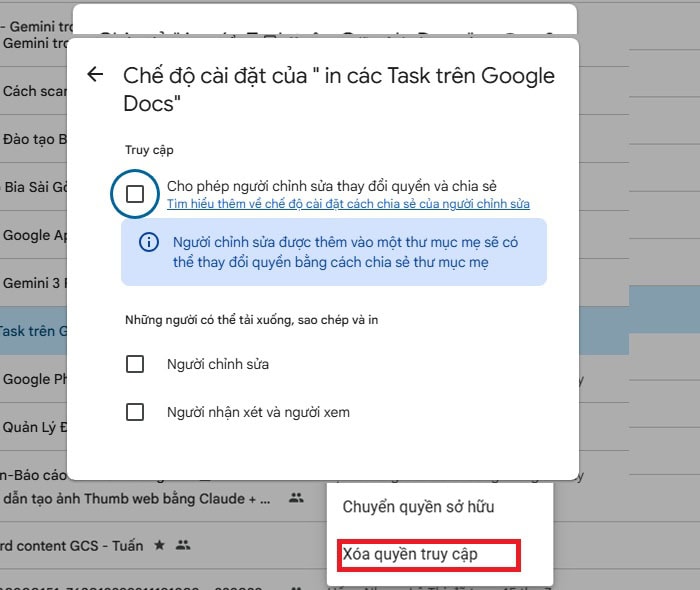The width and height of the screenshot is (700, 590).
Task: Open 'Tìm hiểu thêm về chế độ cài đặt' link
Action: pyautogui.click(x=348, y=204)
